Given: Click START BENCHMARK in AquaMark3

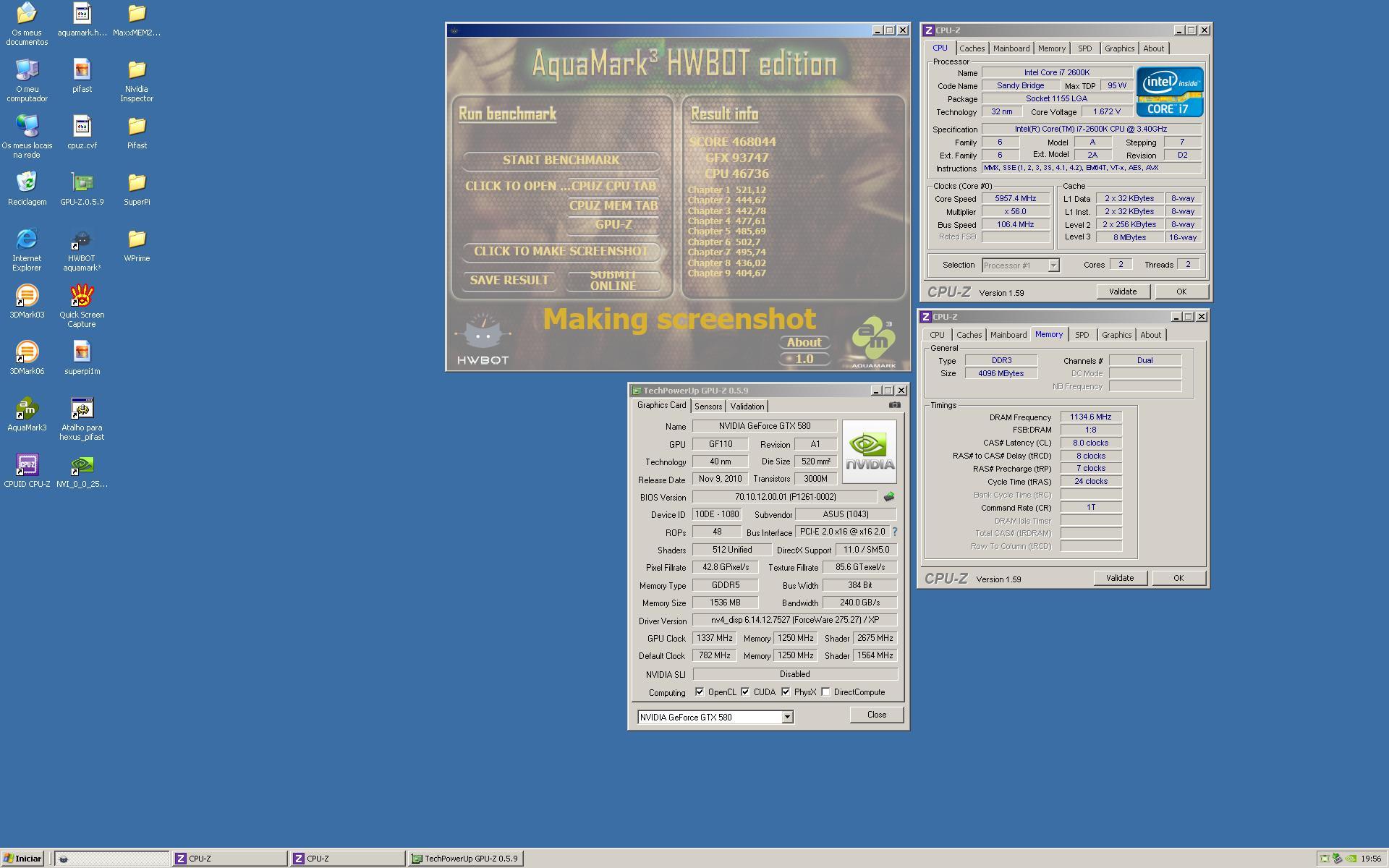Looking at the screenshot, I should tap(561, 160).
